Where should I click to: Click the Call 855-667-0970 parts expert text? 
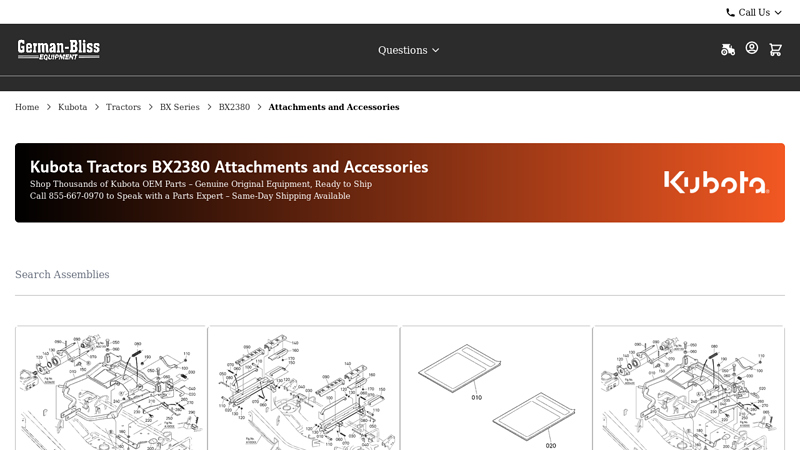[x=190, y=196]
